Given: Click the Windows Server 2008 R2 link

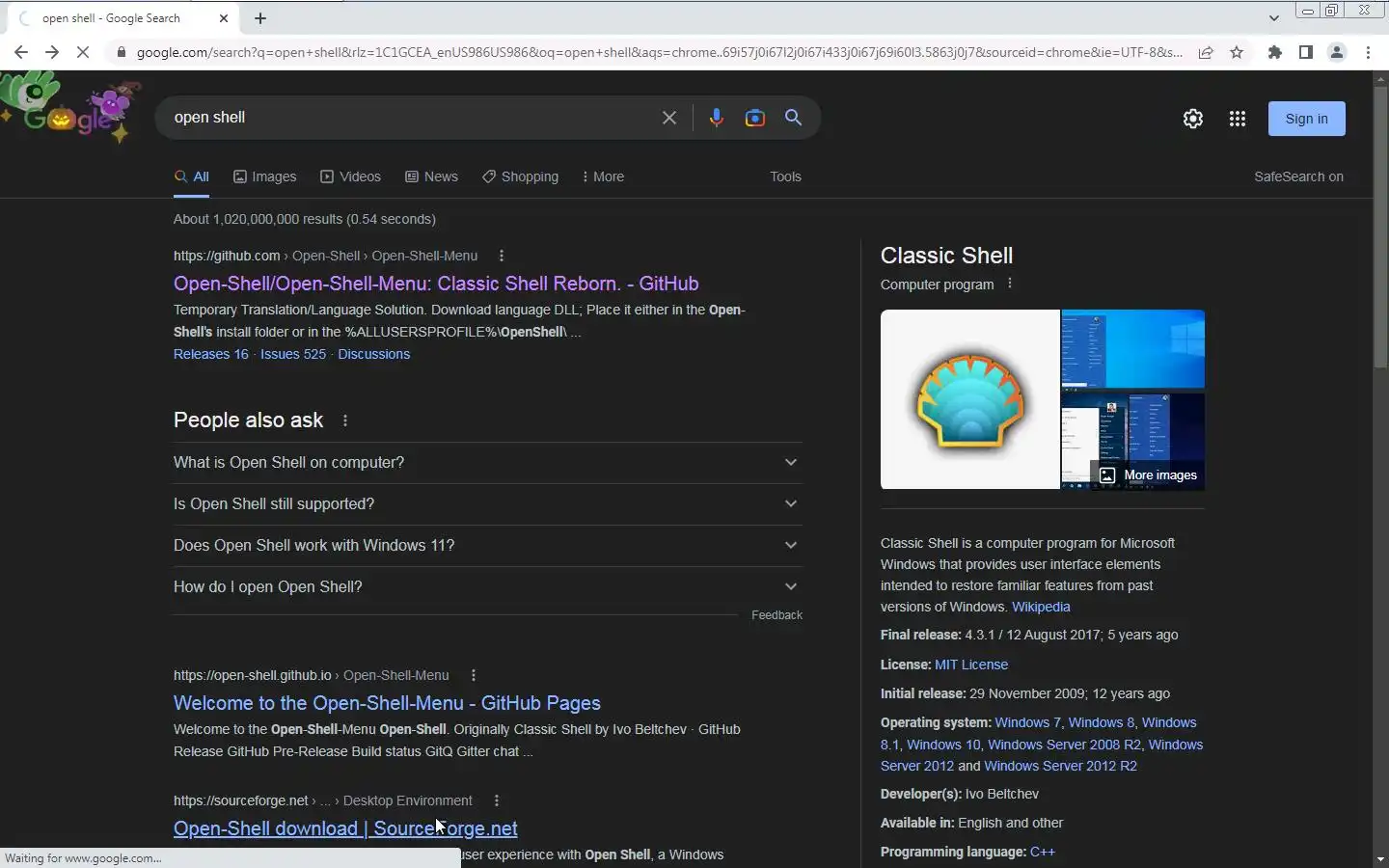Looking at the screenshot, I should [x=1064, y=745].
